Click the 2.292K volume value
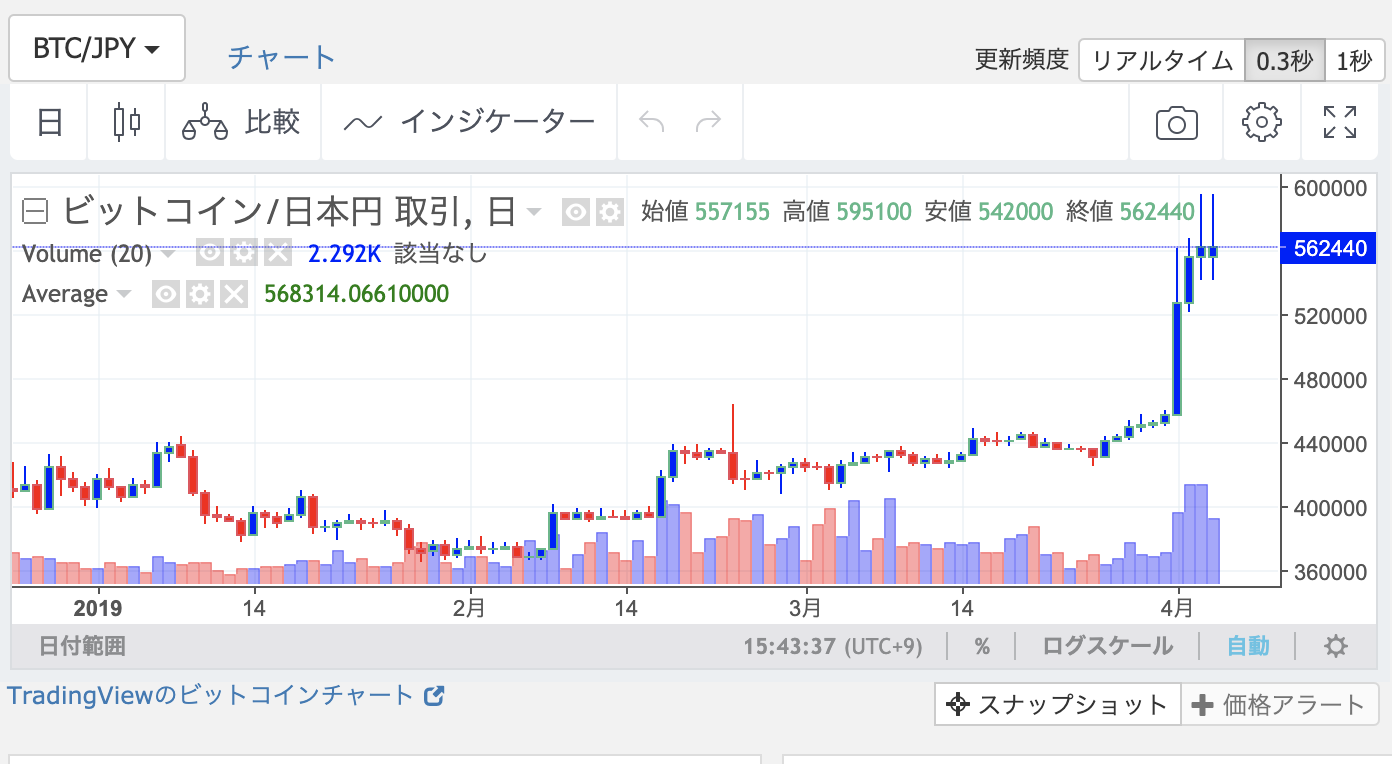 pos(345,253)
